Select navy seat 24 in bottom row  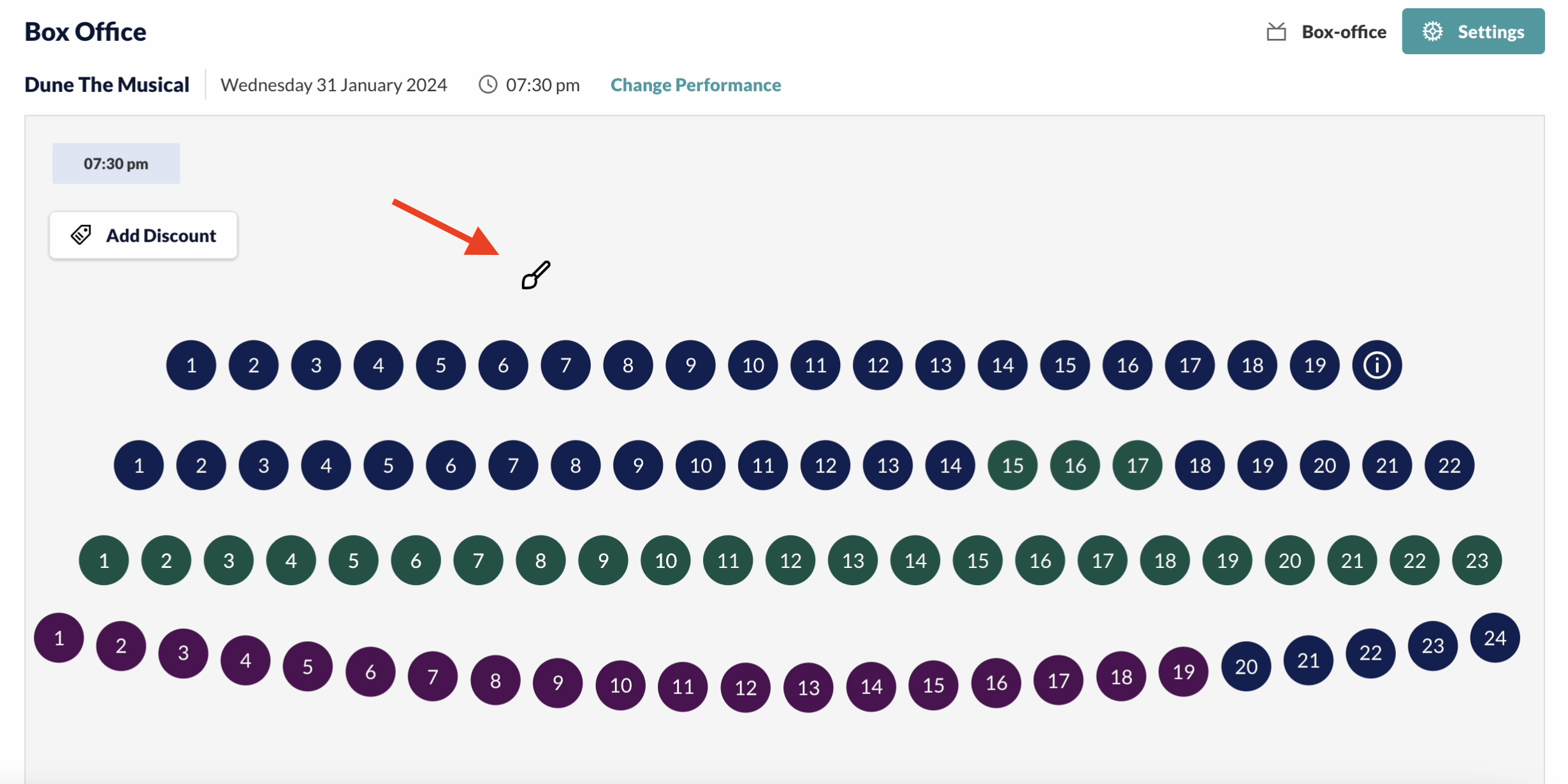point(1495,638)
